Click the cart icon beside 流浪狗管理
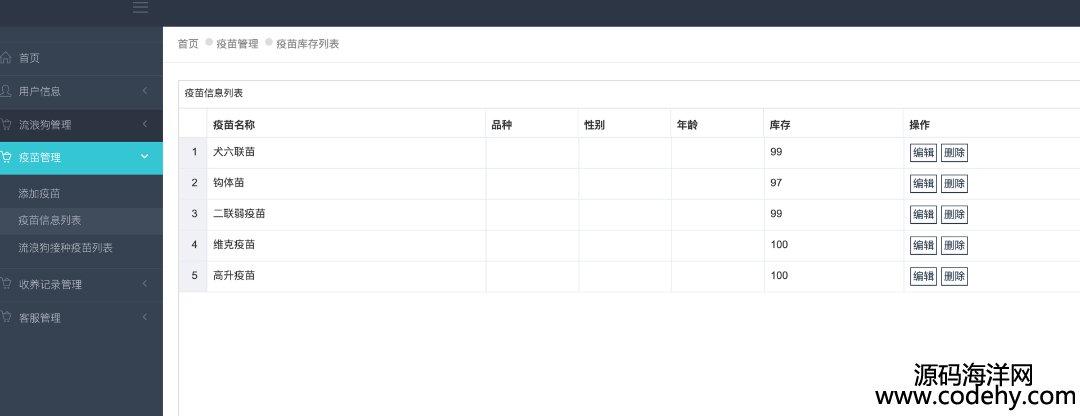The height and width of the screenshot is (416, 1080). [6, 125]
